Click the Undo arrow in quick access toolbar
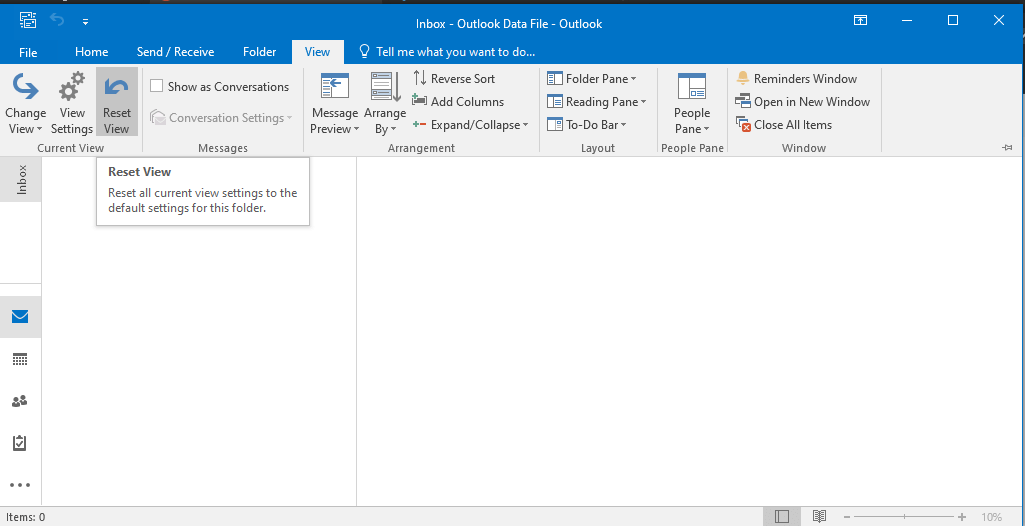1025x526 pixels. (x=58, y=21)
